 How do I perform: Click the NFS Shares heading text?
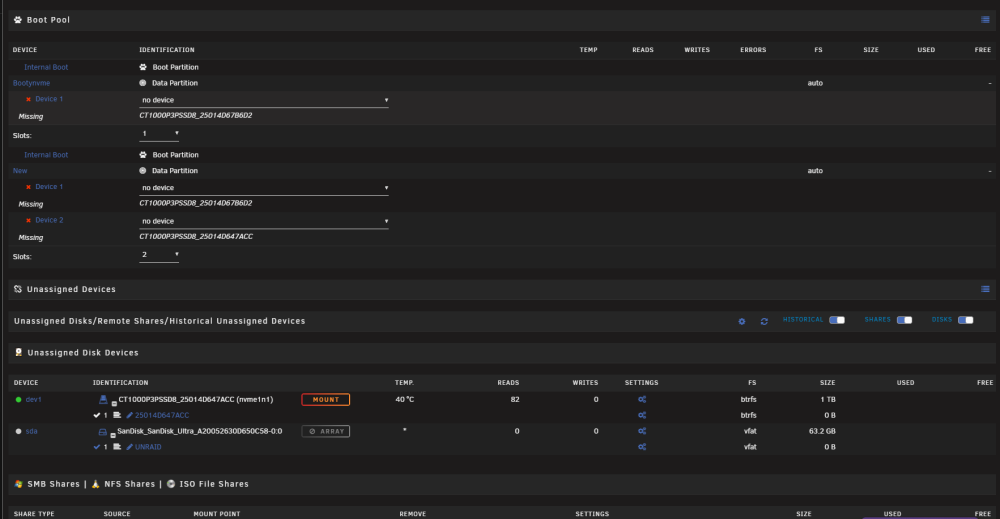(129, 484)
